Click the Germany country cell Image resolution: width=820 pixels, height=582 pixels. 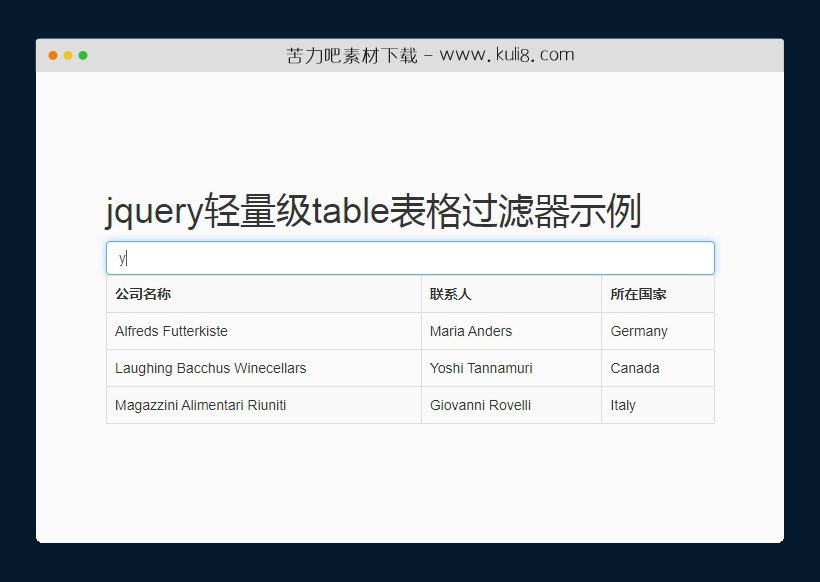(637, 331)
